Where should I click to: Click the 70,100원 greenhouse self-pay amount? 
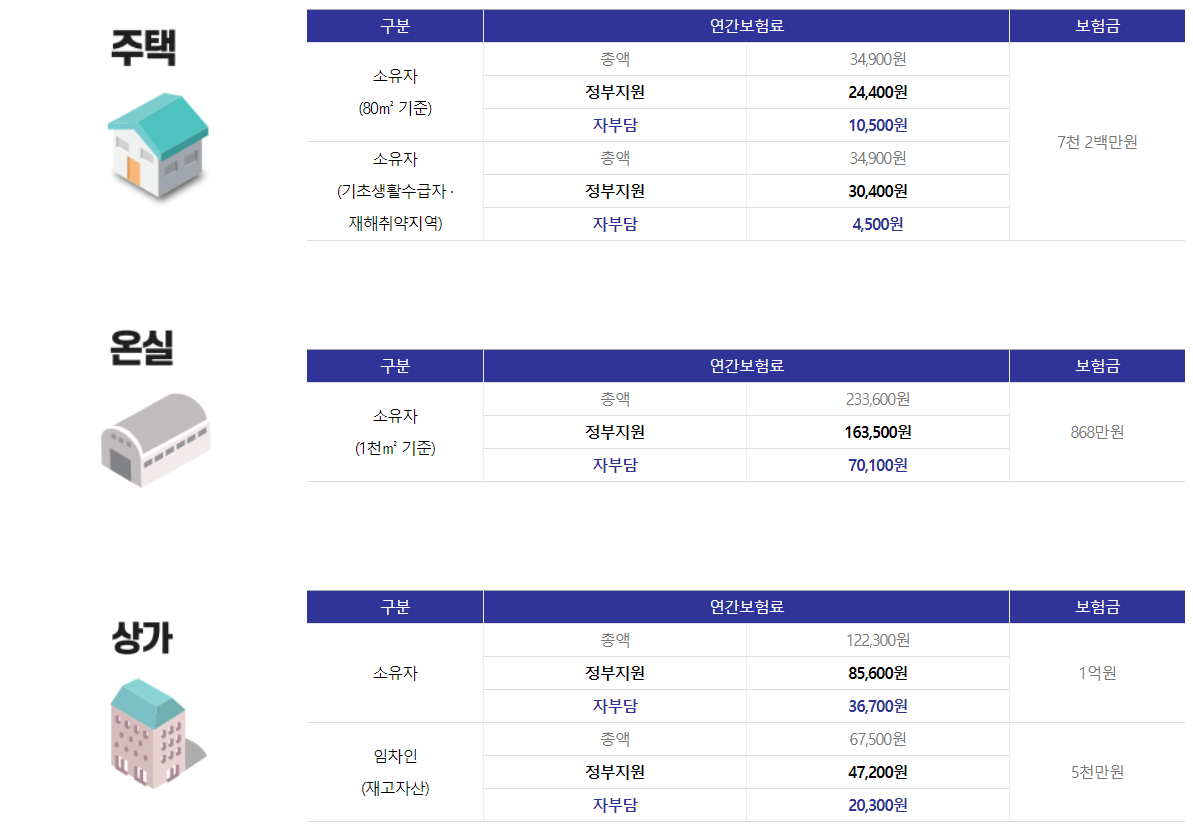(878, 465)
